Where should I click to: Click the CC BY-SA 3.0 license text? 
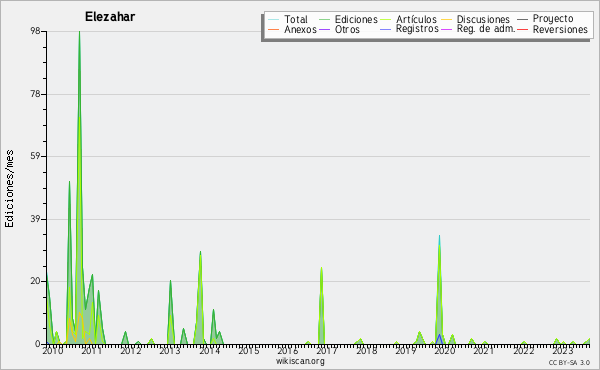[x=569, y=362]
